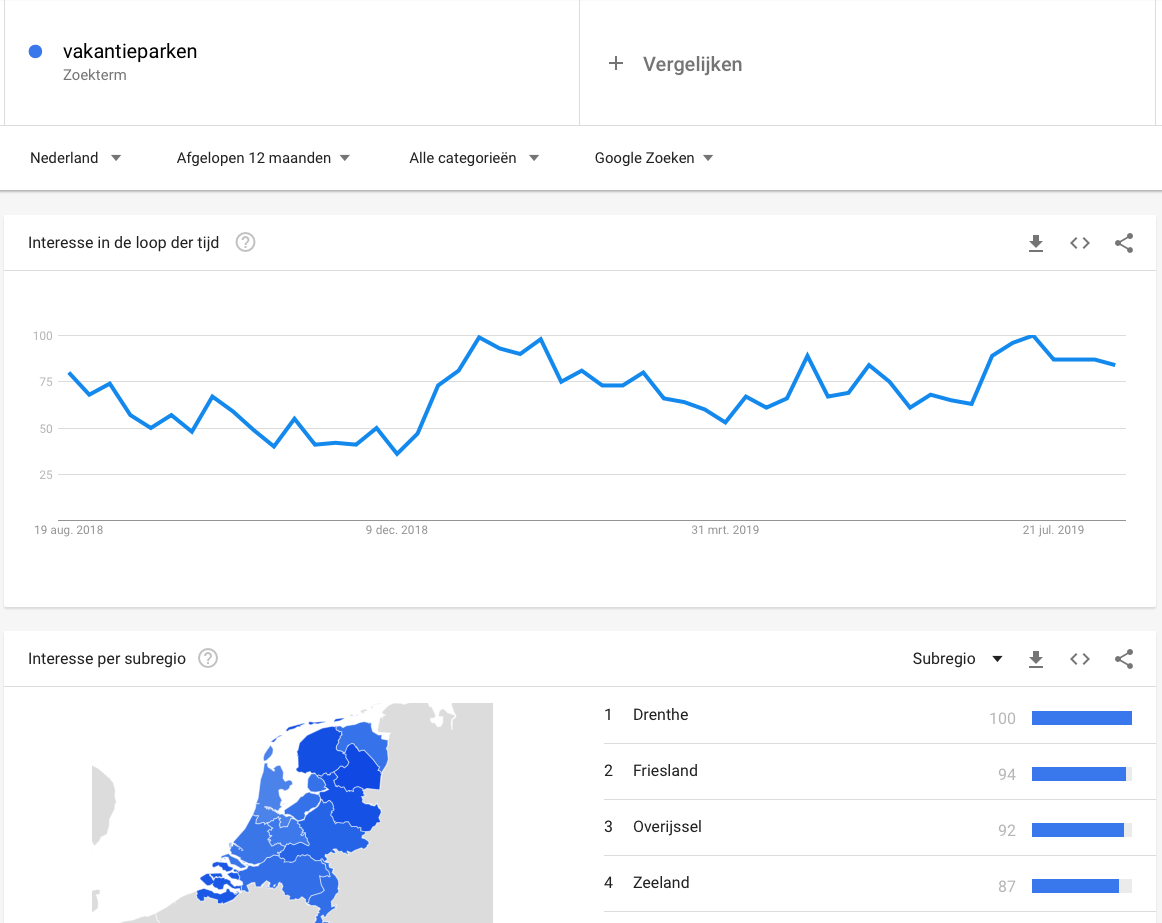Open the Nederland country dropdown
The height and width of the screenshot is (923, 1162).
pos(75,158)
